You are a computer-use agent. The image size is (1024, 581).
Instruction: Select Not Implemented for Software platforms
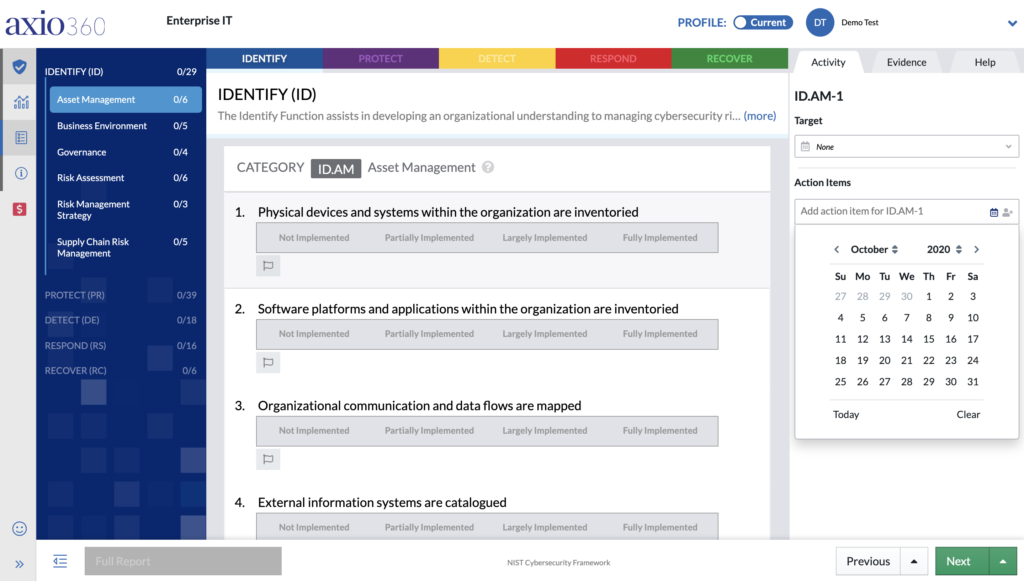click(x=314, y=334)
